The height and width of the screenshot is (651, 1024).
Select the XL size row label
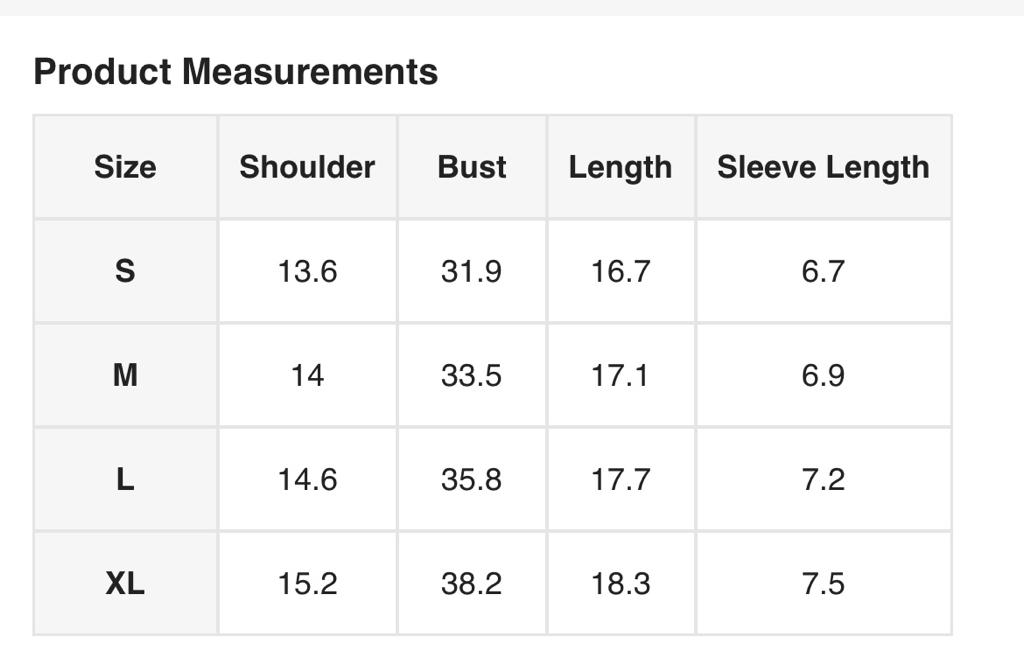click(125, 583)
